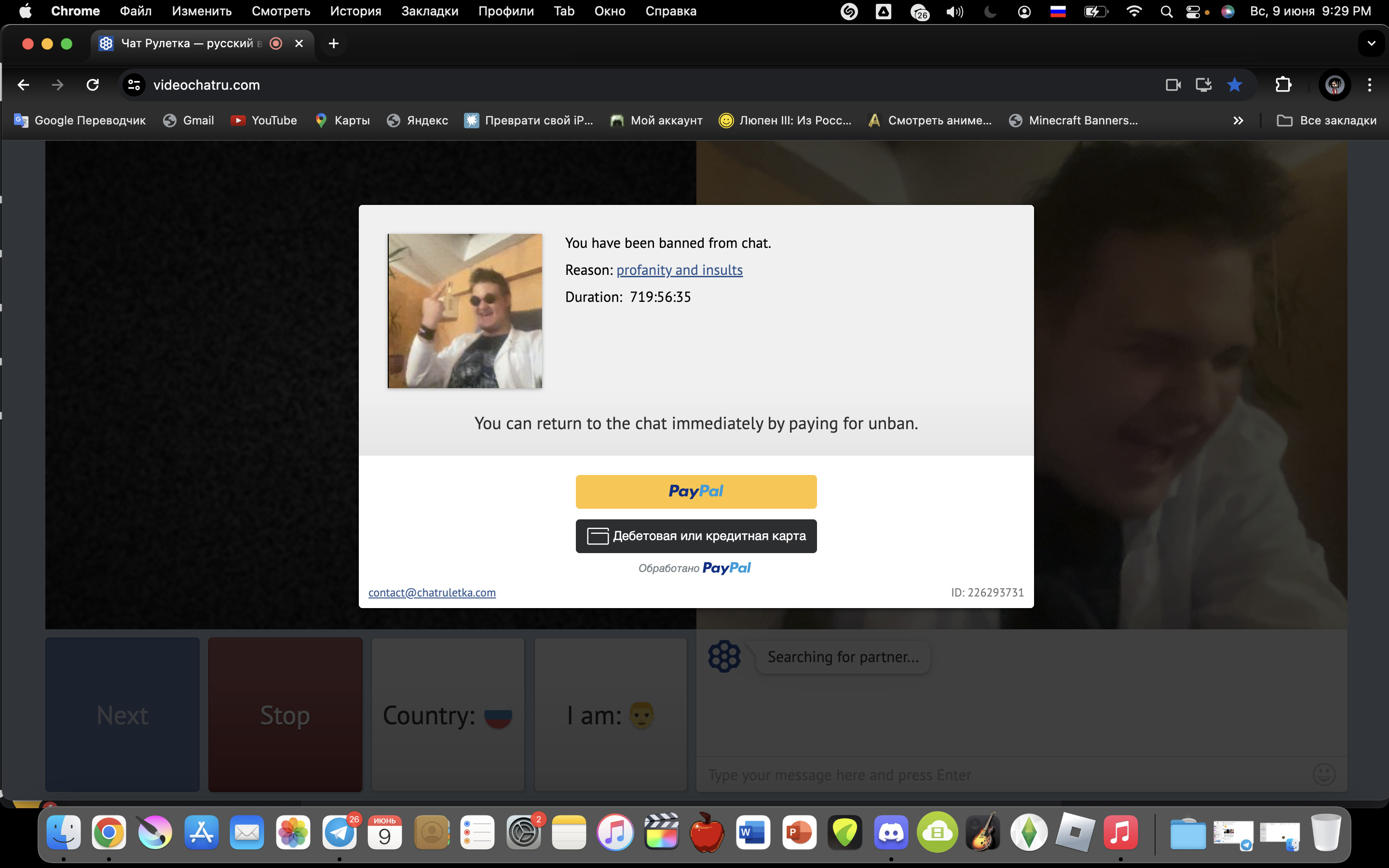The height and width of the screenshot is (868, 1389).
Task: Open the Chrome three-dot menu
Action: 1370,85
